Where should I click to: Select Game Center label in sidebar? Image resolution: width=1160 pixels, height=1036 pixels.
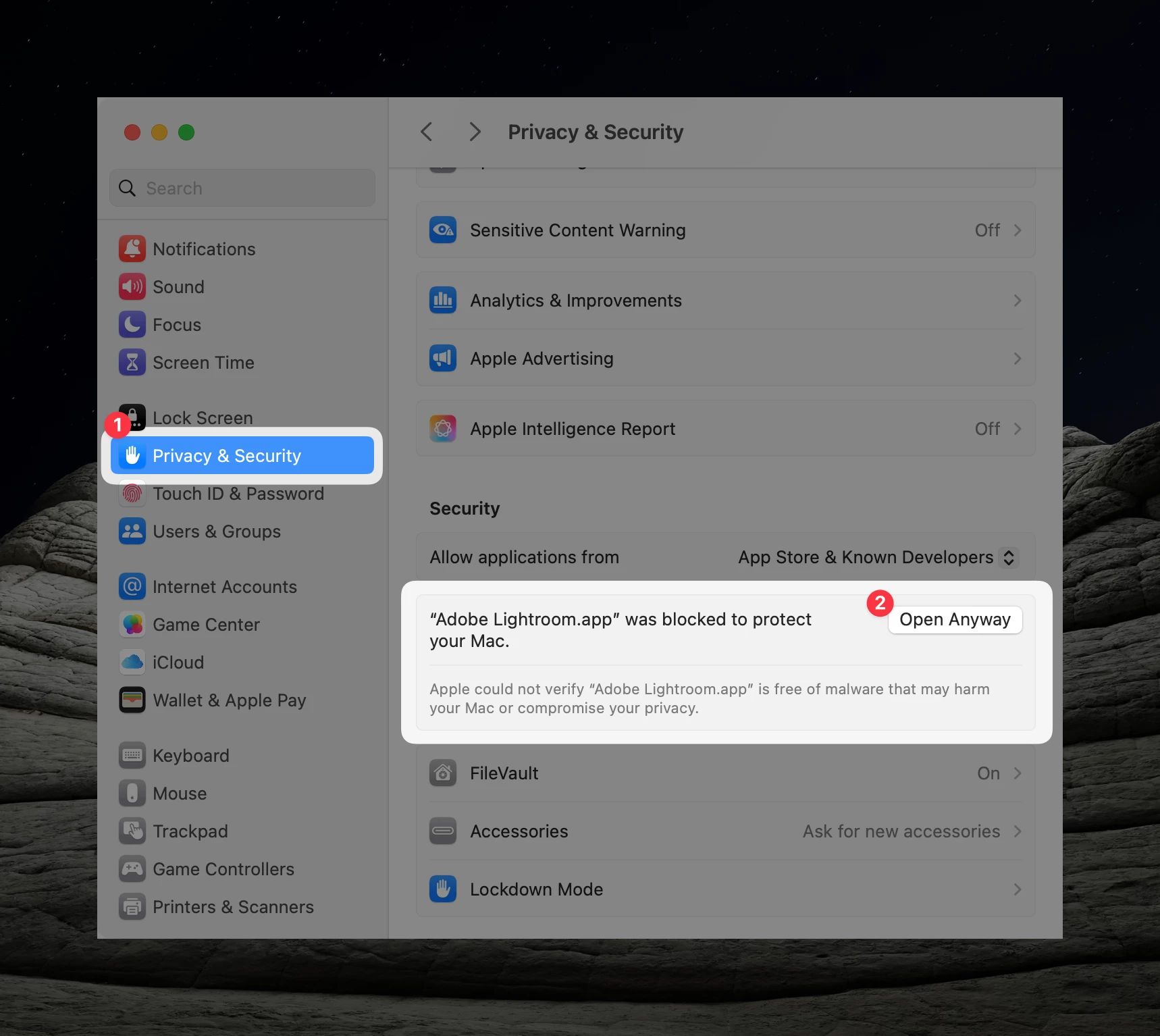tap(206, 625)
